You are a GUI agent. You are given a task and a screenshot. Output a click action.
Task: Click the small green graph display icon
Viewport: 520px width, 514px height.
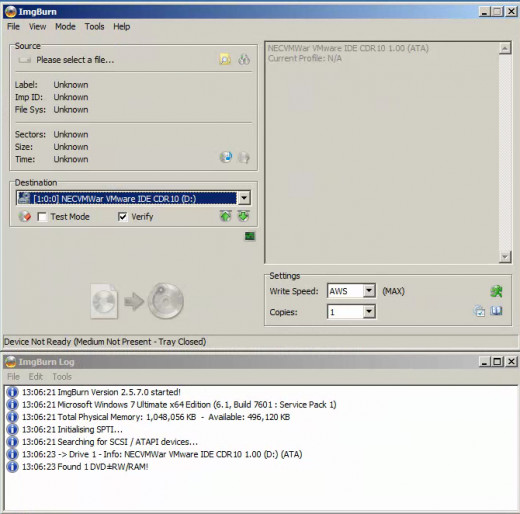(x=250, y=236)
